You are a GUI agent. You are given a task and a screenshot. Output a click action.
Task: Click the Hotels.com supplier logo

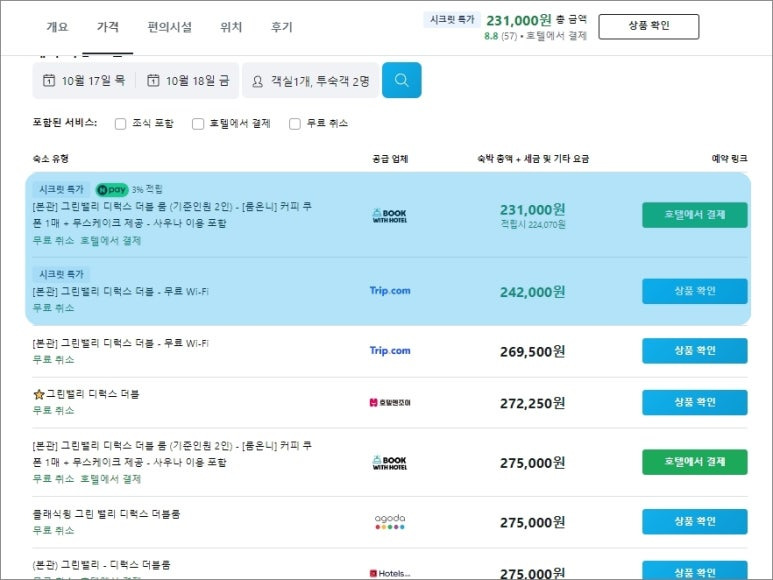coord(390,574)
